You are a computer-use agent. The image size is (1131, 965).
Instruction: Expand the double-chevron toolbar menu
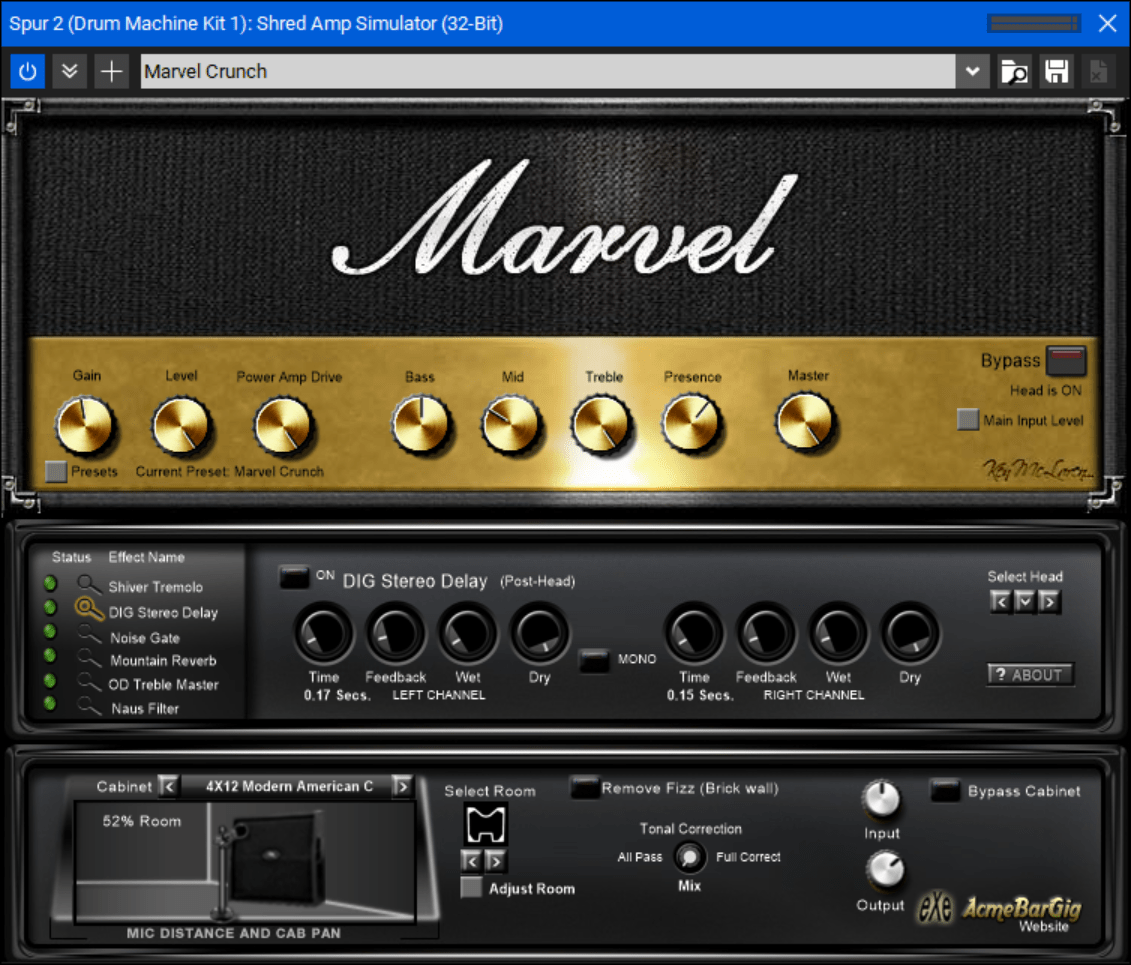pos(69,71)
